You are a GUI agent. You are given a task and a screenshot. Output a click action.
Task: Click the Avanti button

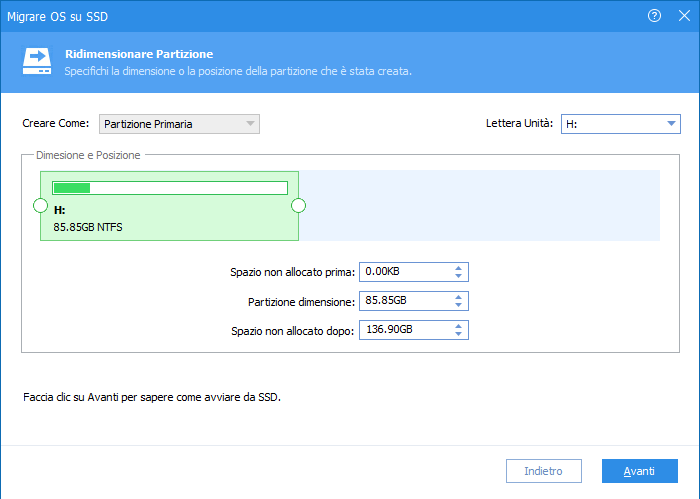tap(640, 471)
